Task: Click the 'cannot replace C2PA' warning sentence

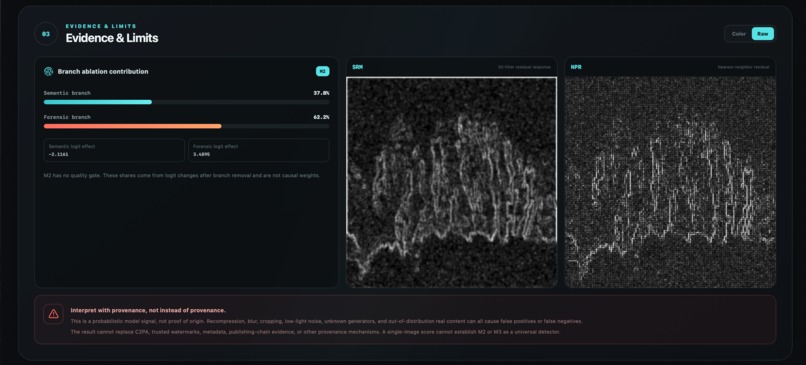Action: [315, 332]
